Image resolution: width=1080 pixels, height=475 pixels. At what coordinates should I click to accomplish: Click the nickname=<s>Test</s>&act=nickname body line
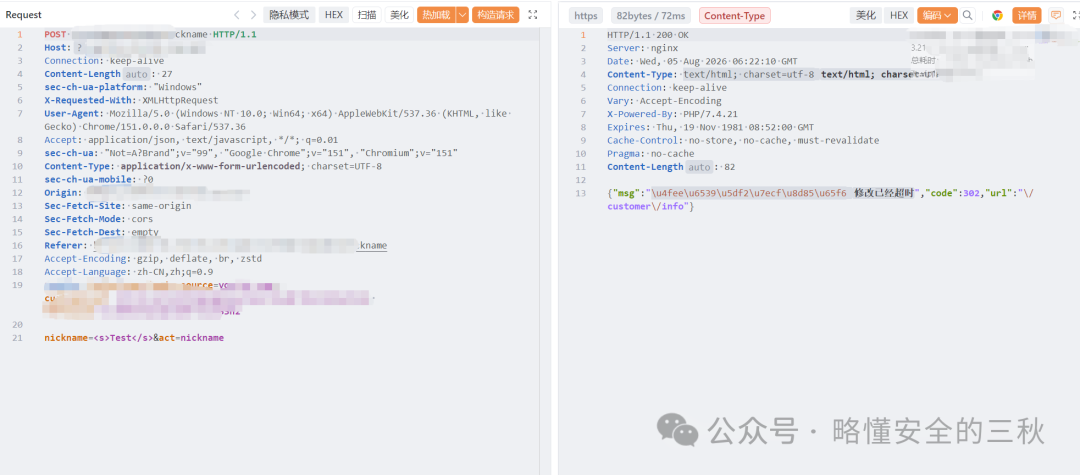pos(134,338)
